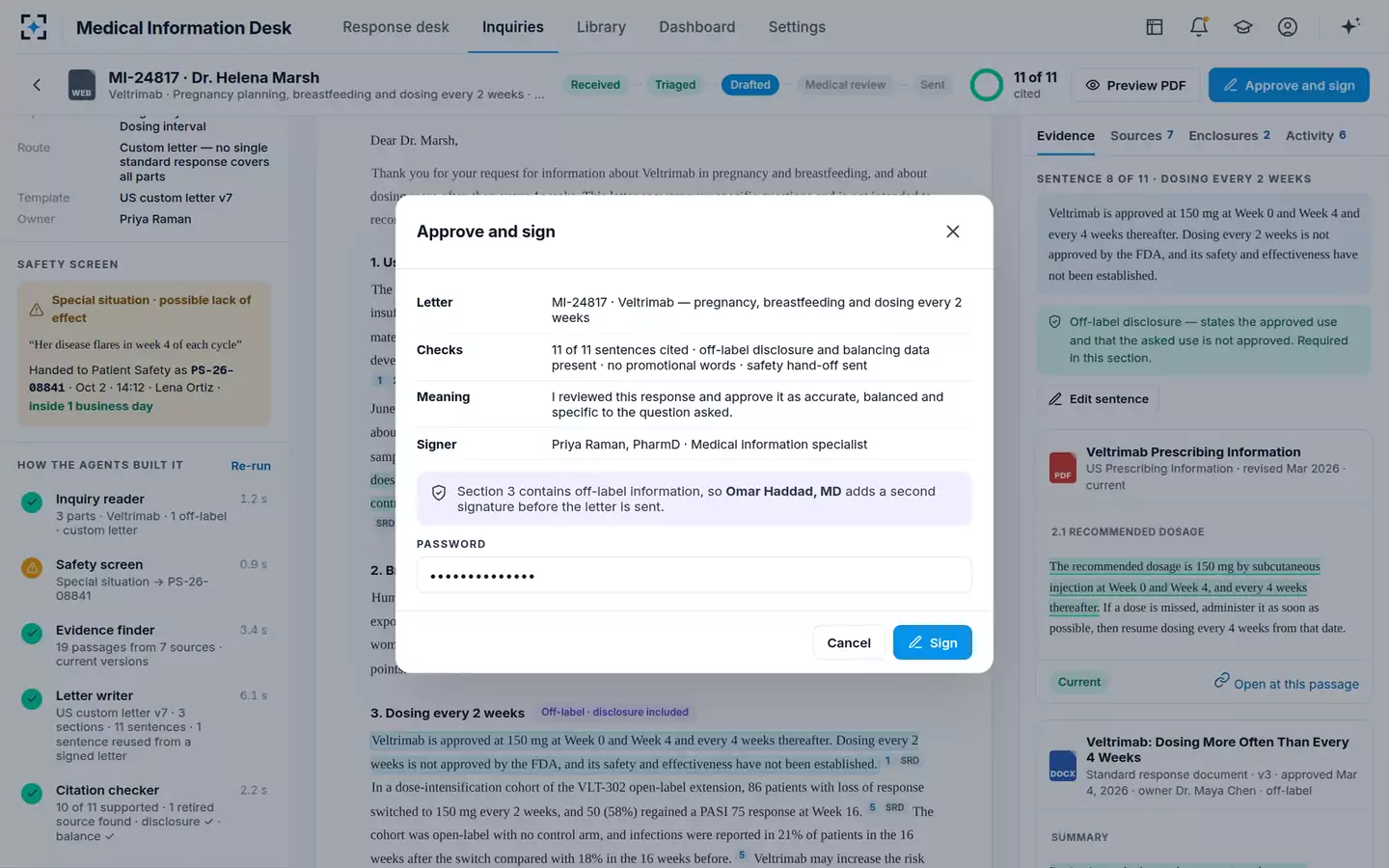The image size is (1389, 868).
Task: Switch to the Library tab
Action: 601,27
